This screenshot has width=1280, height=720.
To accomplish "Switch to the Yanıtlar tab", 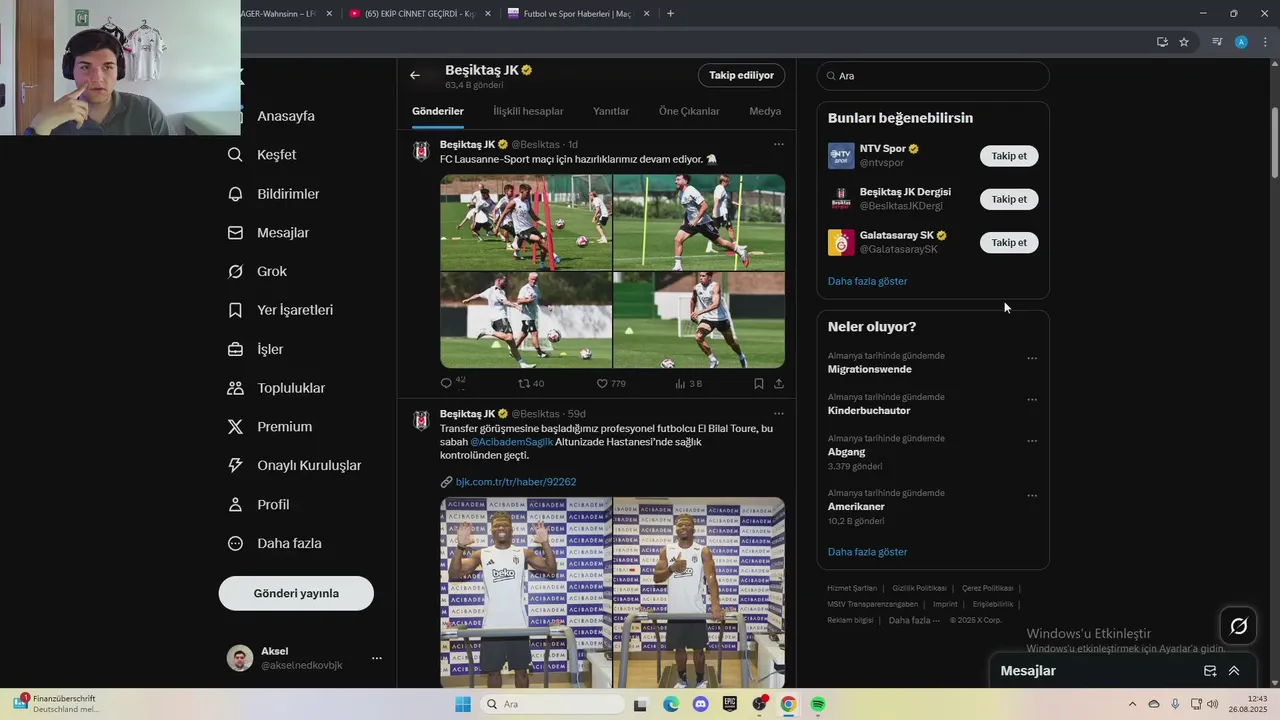I will pyautogui.click(x=611, y=111).
